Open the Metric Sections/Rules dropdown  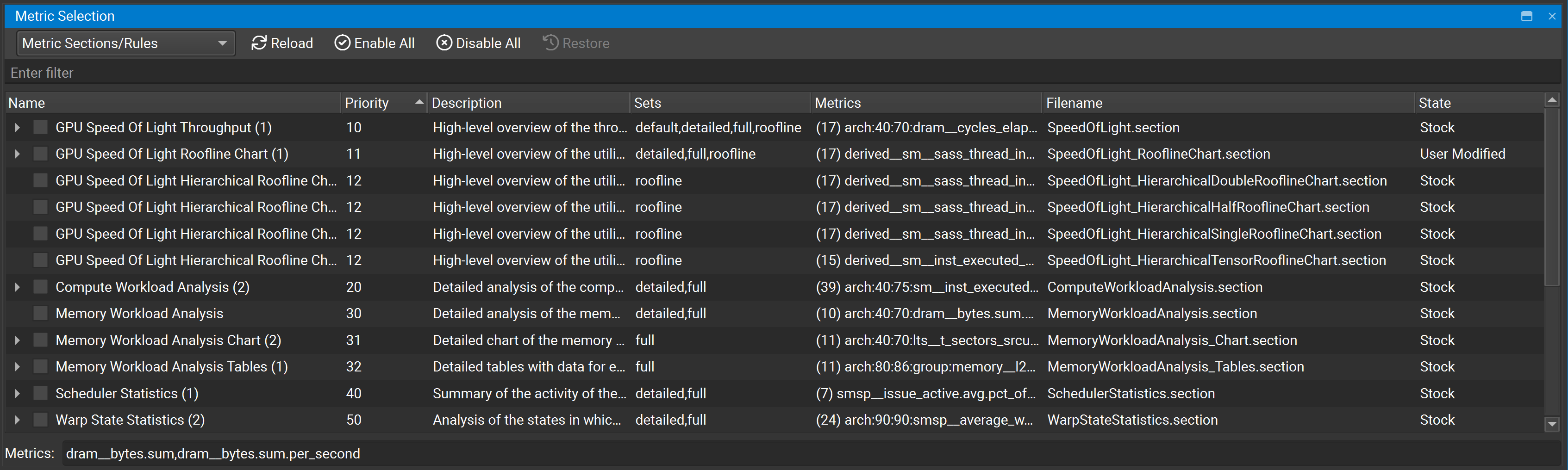[x=125, y=43]
